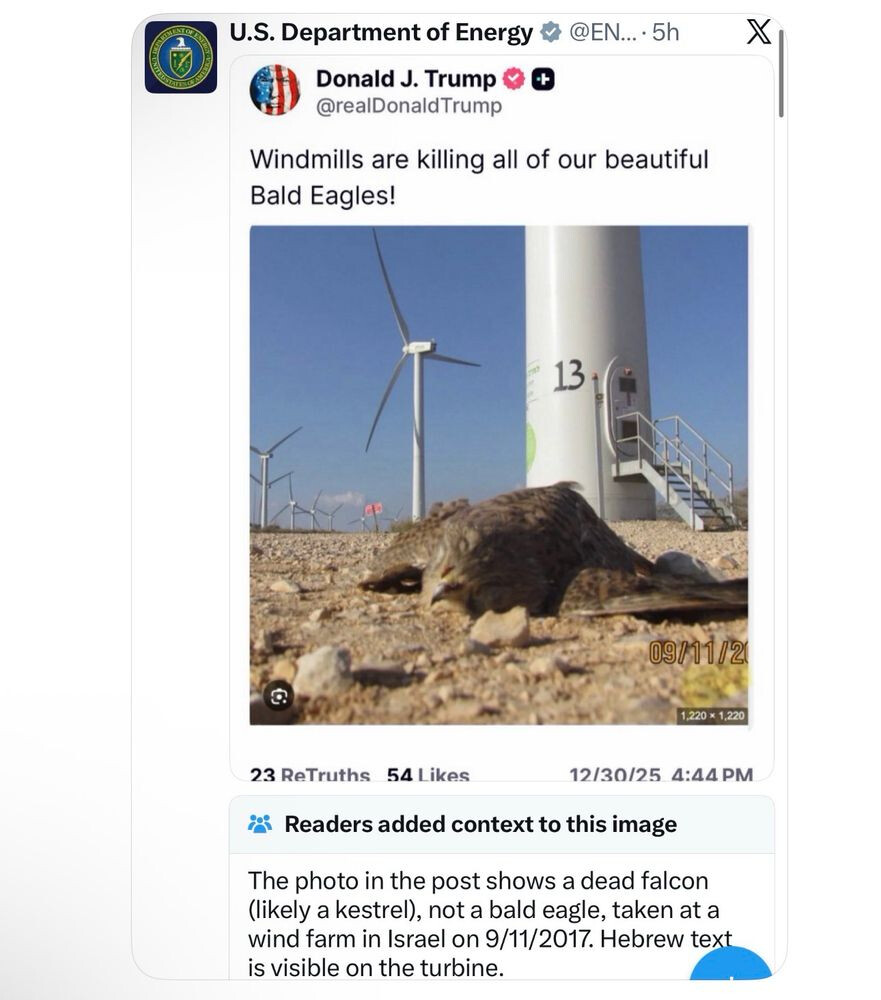The height and width of the screenshot is (1000, 881).
Task: Click the community notes people icon
Action: [260, 824]
